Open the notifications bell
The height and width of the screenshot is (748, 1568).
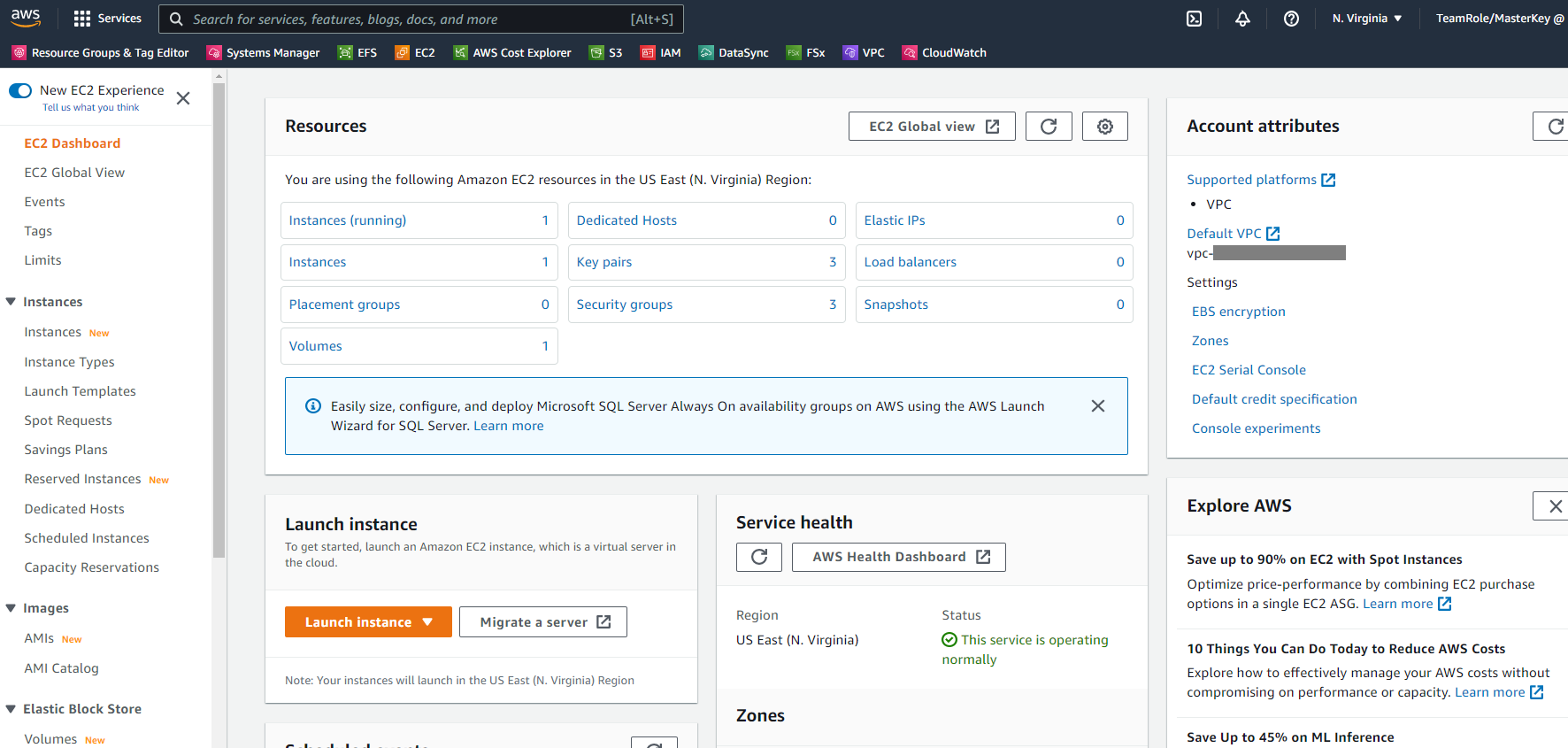point(1242,19)
